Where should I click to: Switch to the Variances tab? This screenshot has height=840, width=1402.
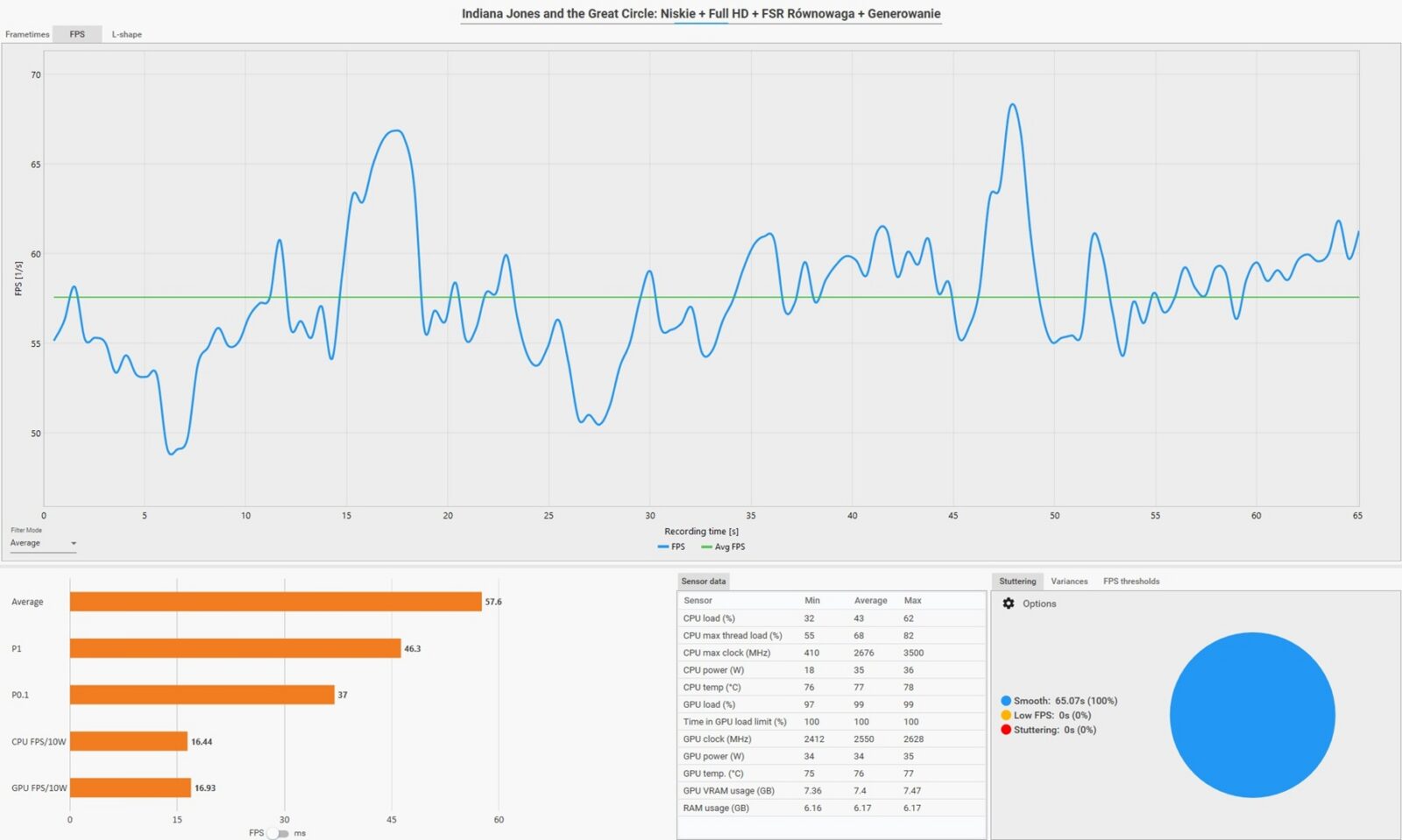[1069, 582]
